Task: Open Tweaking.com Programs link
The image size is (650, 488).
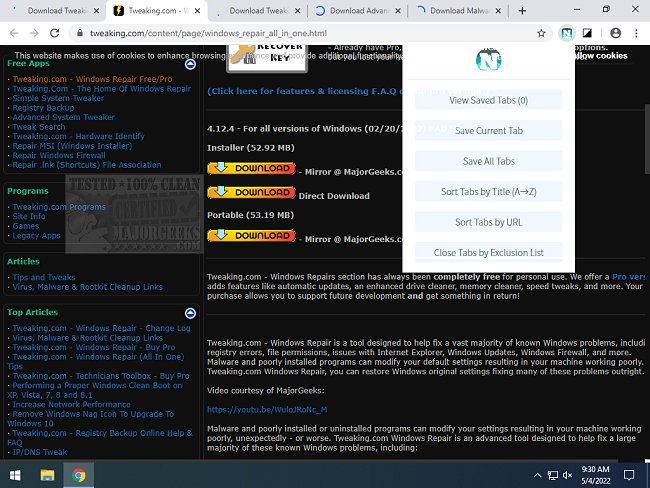Action: pyautogui.click(x=59, y=207)
